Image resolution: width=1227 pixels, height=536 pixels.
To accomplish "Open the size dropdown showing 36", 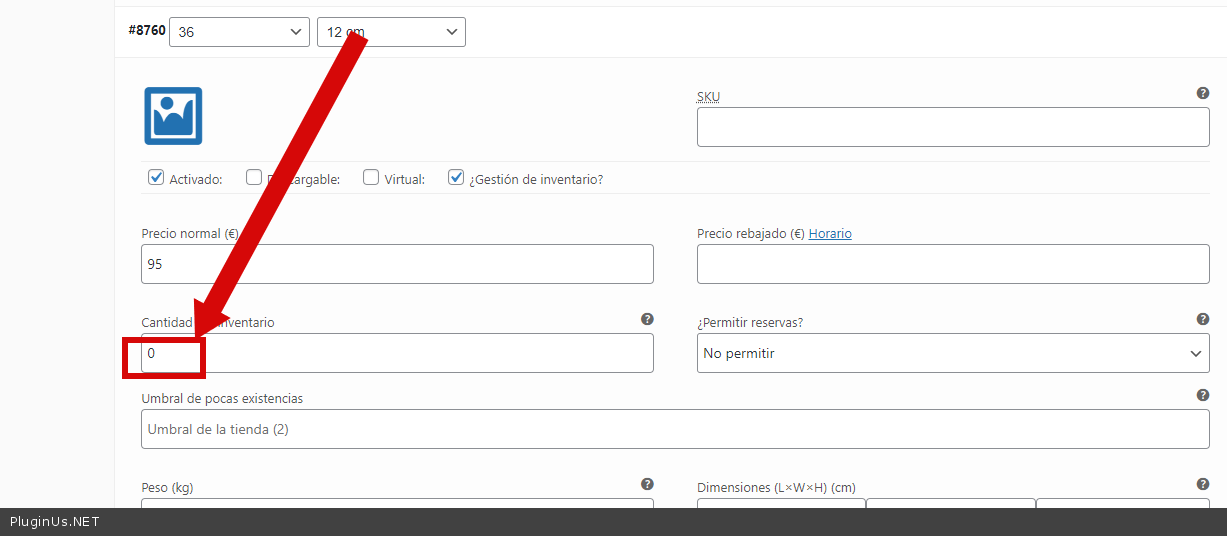I will [240, 32].
